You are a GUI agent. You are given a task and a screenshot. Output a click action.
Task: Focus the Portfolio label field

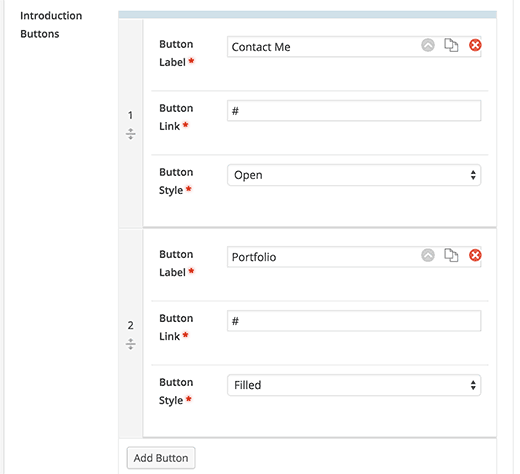coord(354,257)
